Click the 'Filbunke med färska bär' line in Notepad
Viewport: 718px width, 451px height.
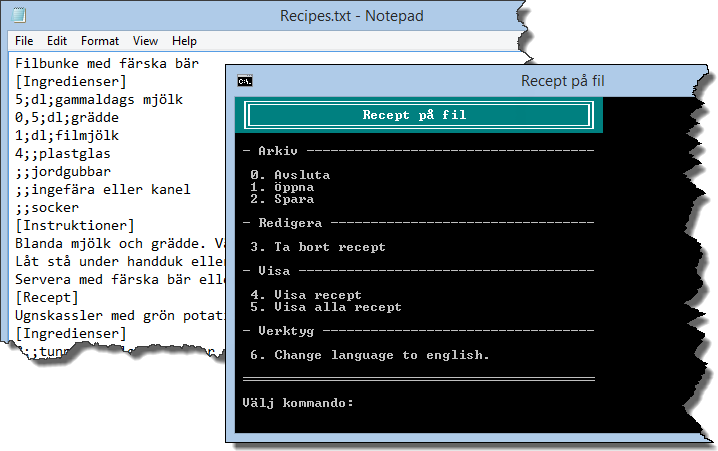pos(107,63)
